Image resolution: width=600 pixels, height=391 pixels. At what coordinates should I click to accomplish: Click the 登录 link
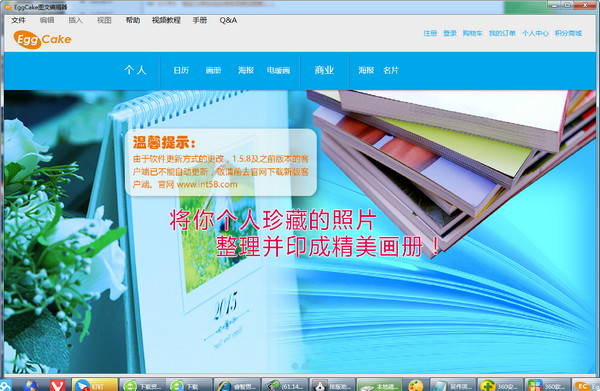tap(450, 33)
